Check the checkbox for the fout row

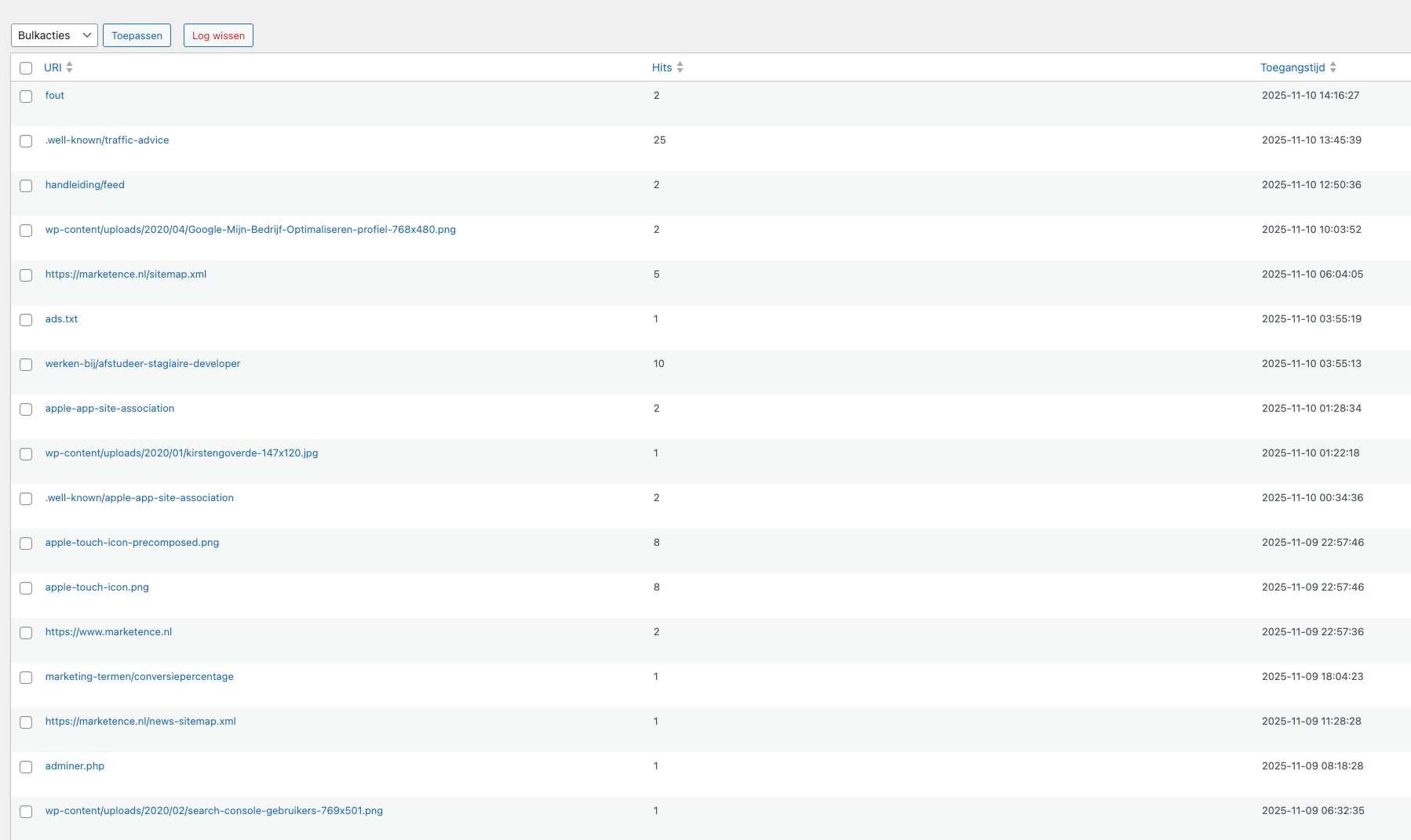click(25, 96)
